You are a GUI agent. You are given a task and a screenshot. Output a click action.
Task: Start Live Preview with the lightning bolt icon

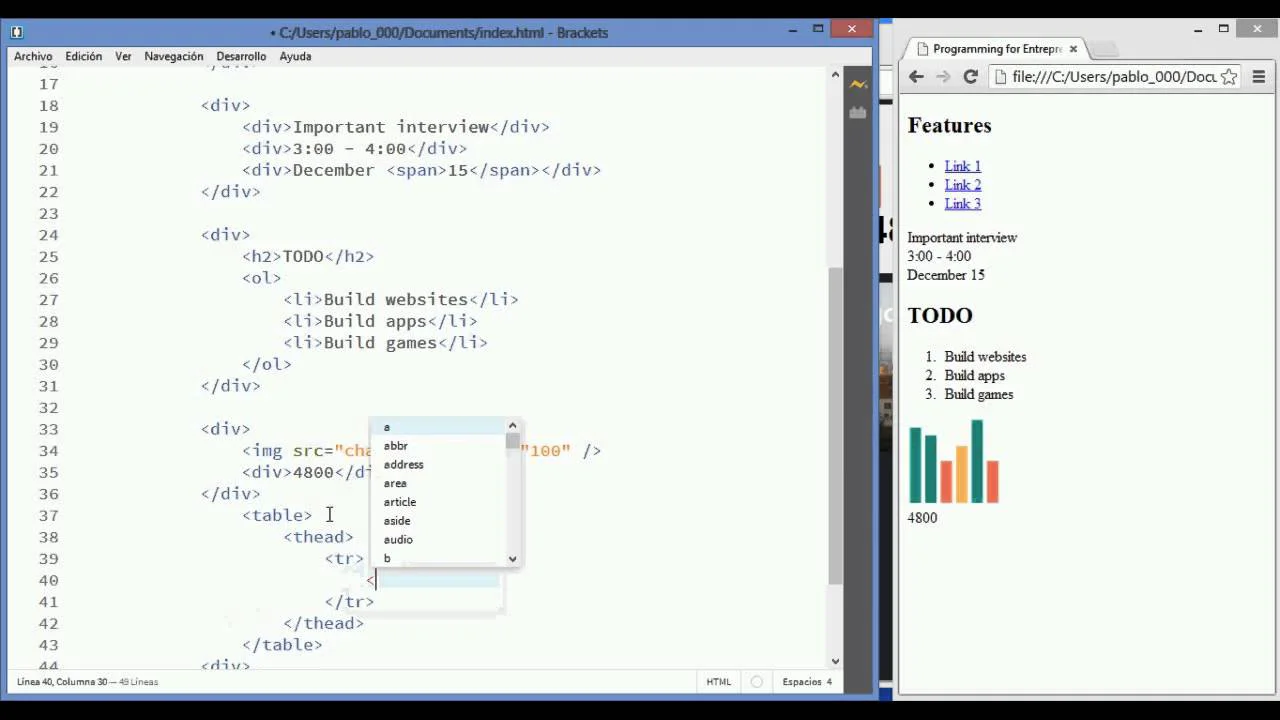click(x=858, y=85)
